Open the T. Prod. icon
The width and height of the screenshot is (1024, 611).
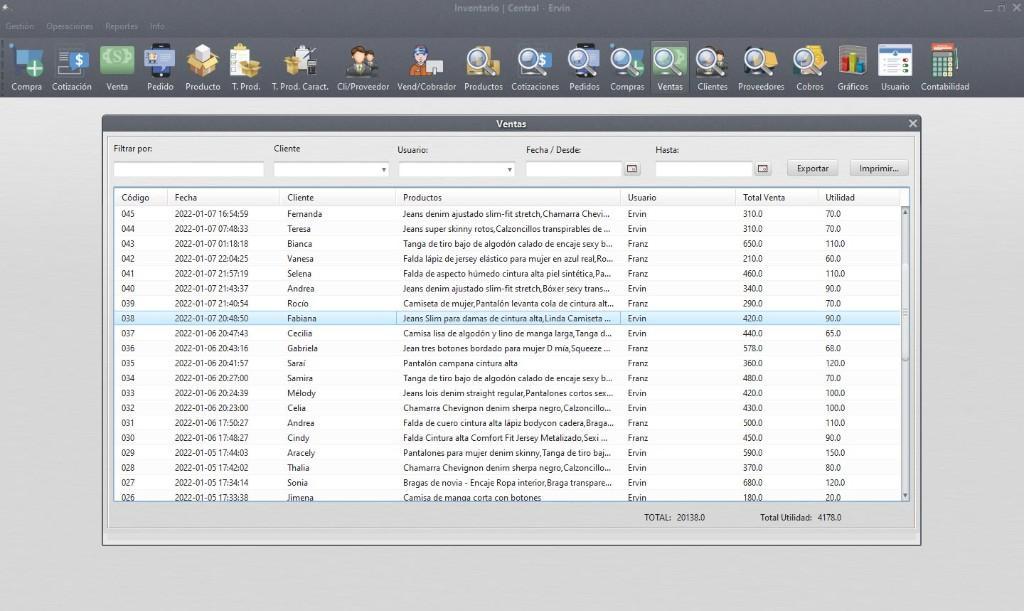(x=246, y=68)
